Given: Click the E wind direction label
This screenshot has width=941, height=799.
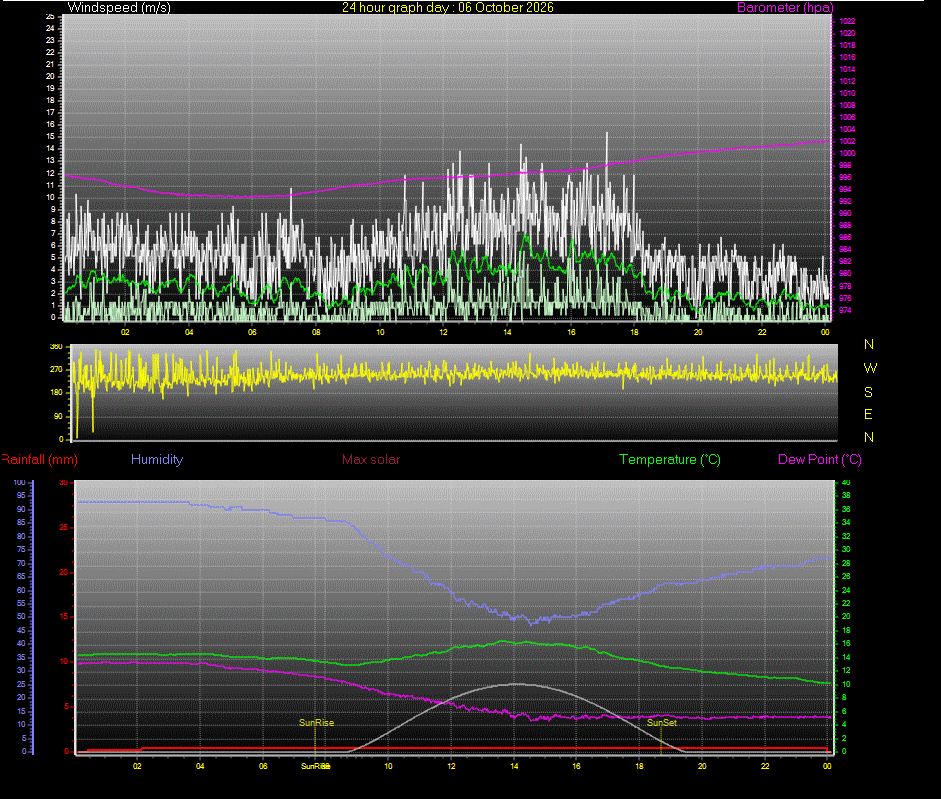Looking at the screenshot, I should point(868,414).
